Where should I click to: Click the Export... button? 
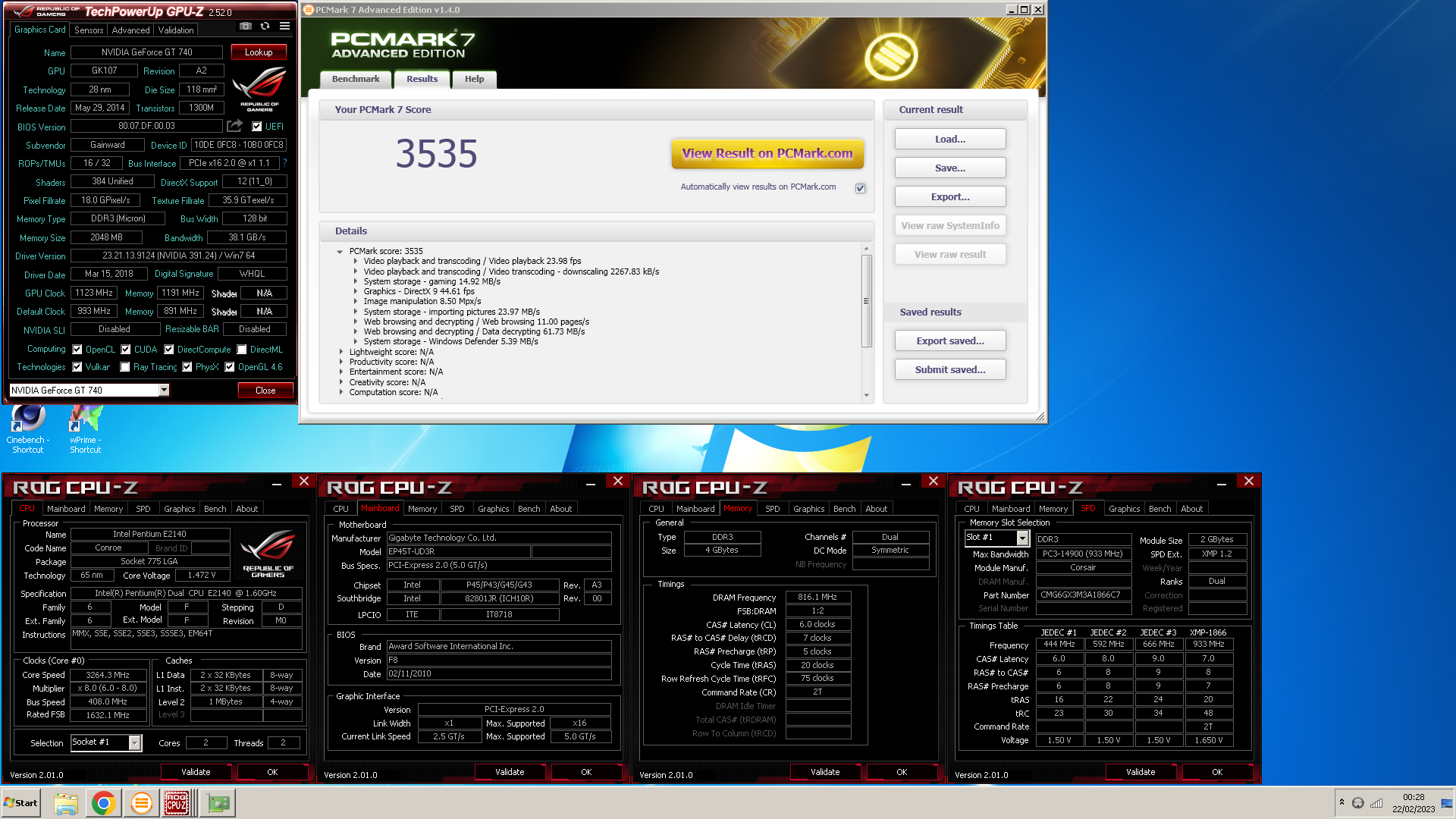(x=950, y=196)
